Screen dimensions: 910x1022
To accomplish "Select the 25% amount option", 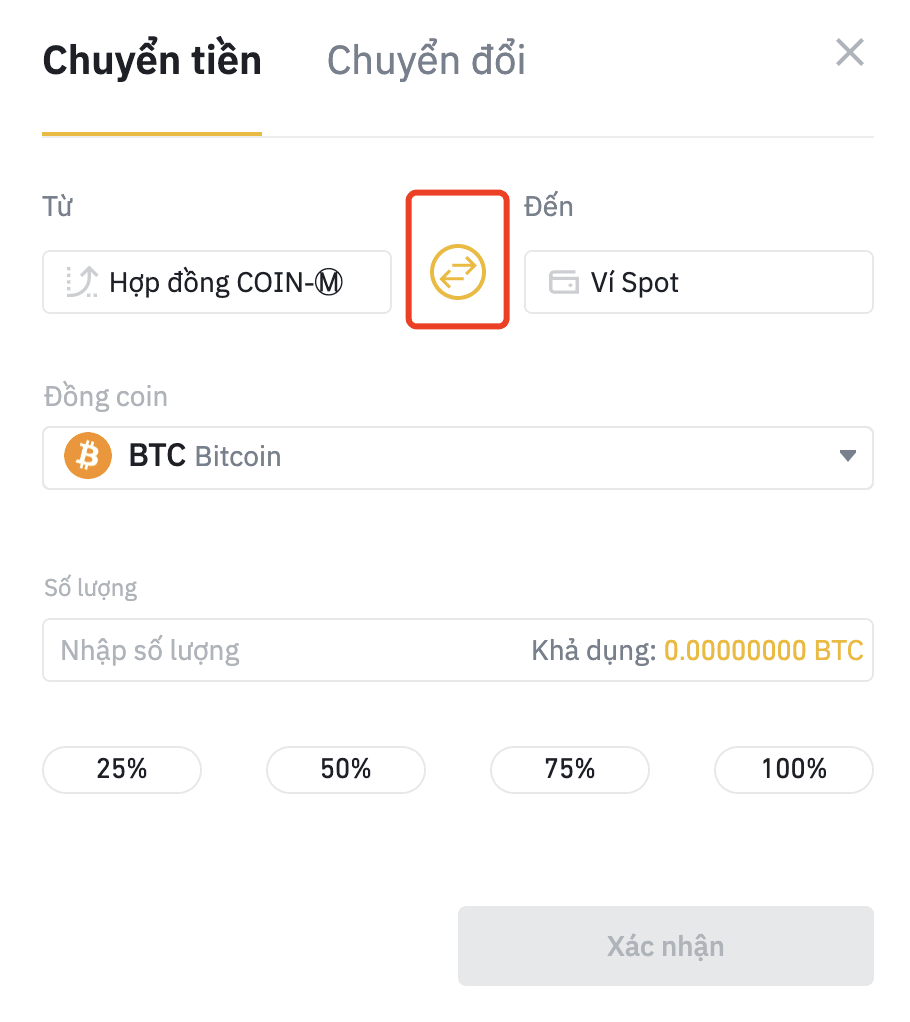I will coord(122,770).
